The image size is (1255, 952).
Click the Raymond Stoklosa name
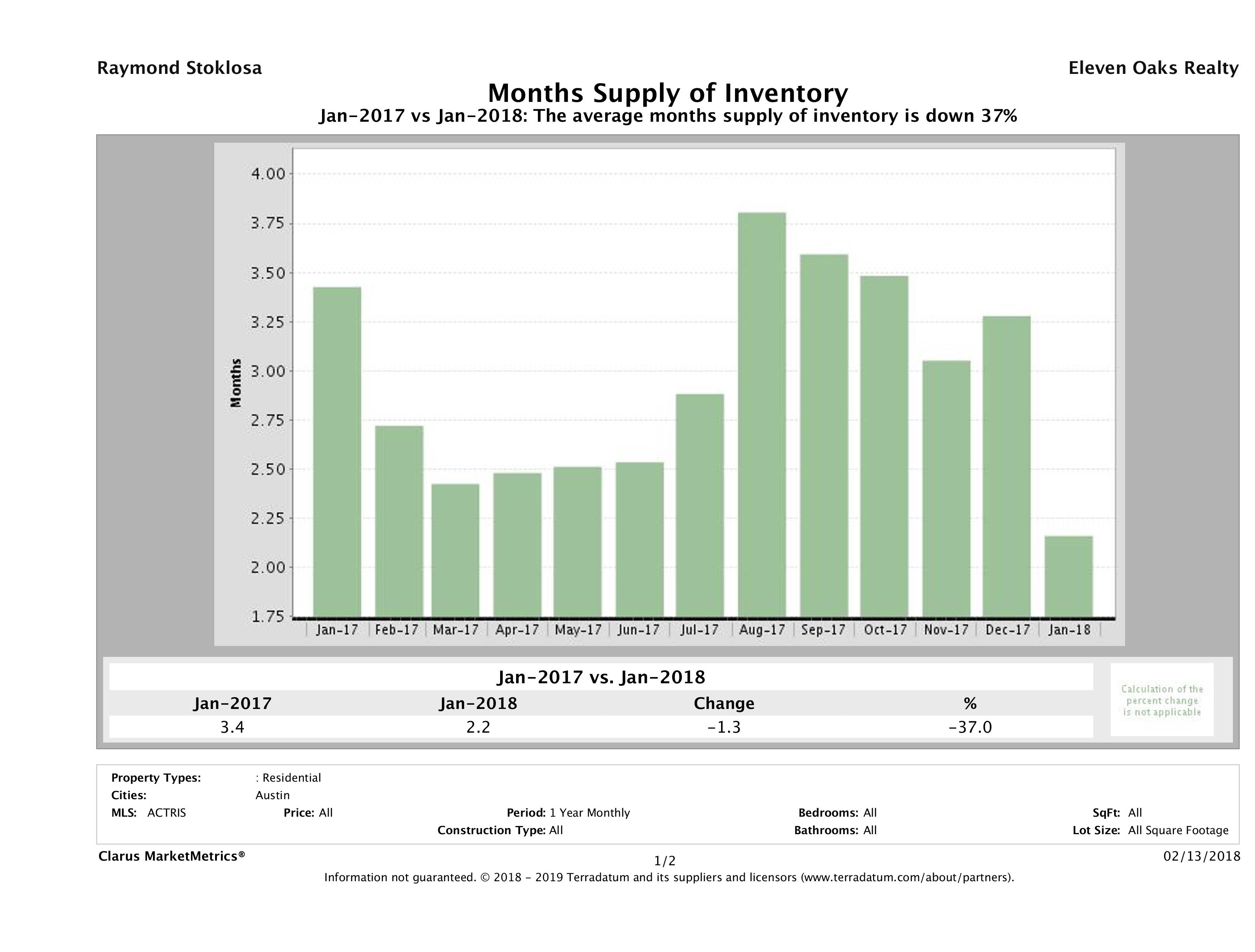179,68
